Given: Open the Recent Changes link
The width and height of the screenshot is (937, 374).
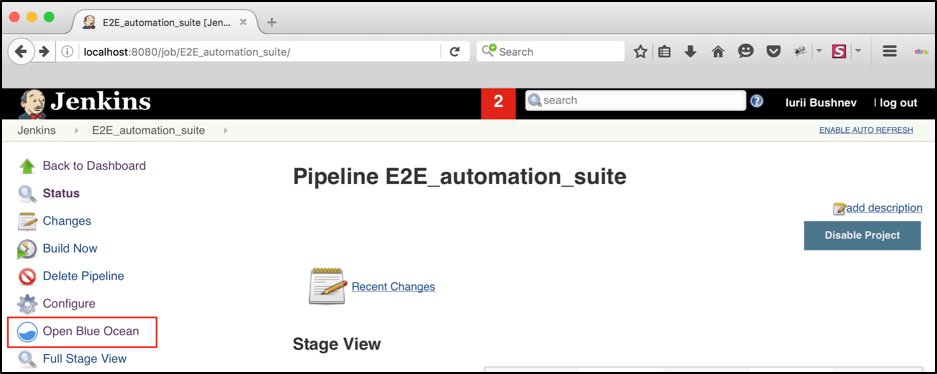Looking at the screenshot, I should click(x=393, y=287).
